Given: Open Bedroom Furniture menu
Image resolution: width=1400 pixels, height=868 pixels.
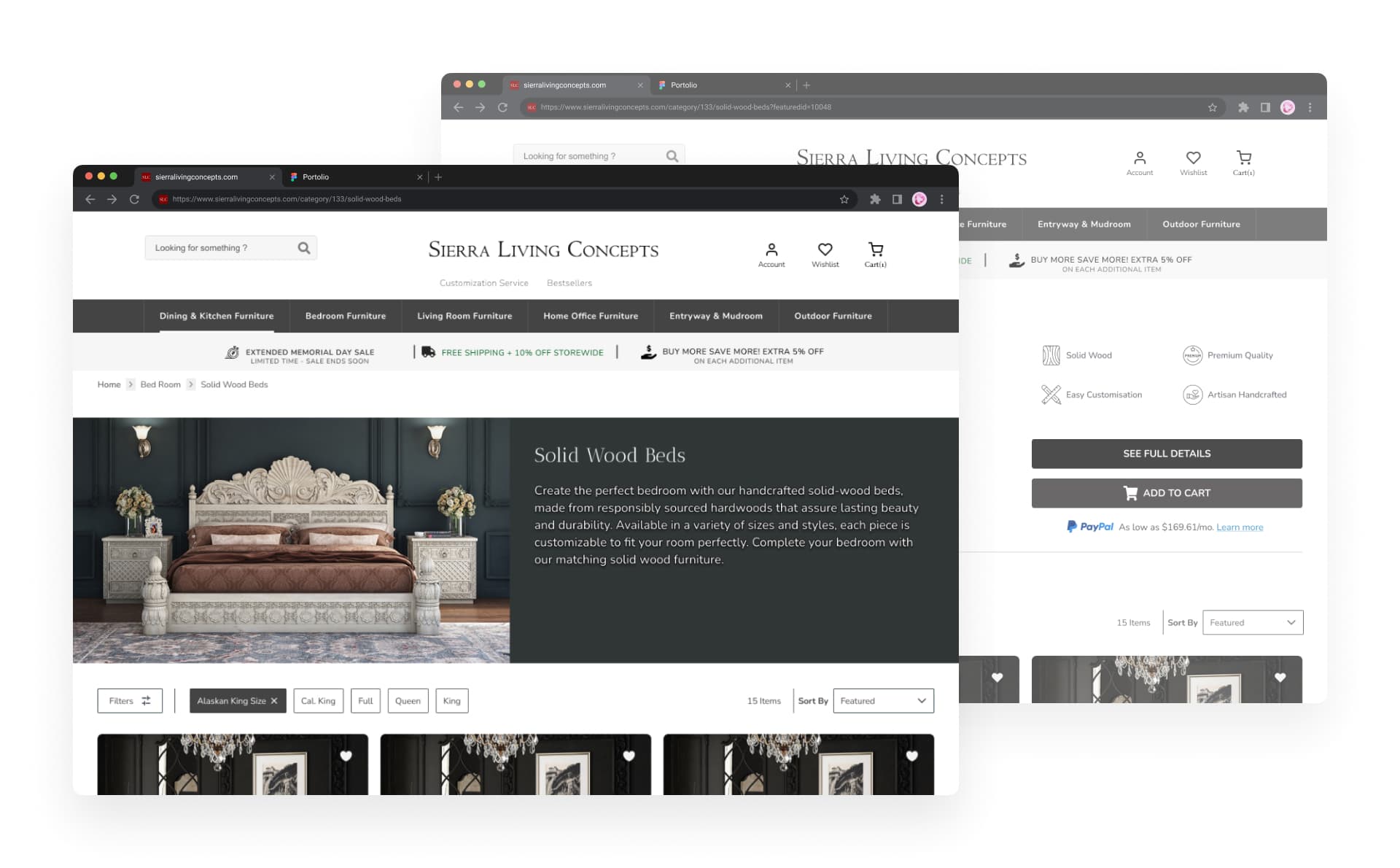Looking at the screenshot, I should coord(346,316).
